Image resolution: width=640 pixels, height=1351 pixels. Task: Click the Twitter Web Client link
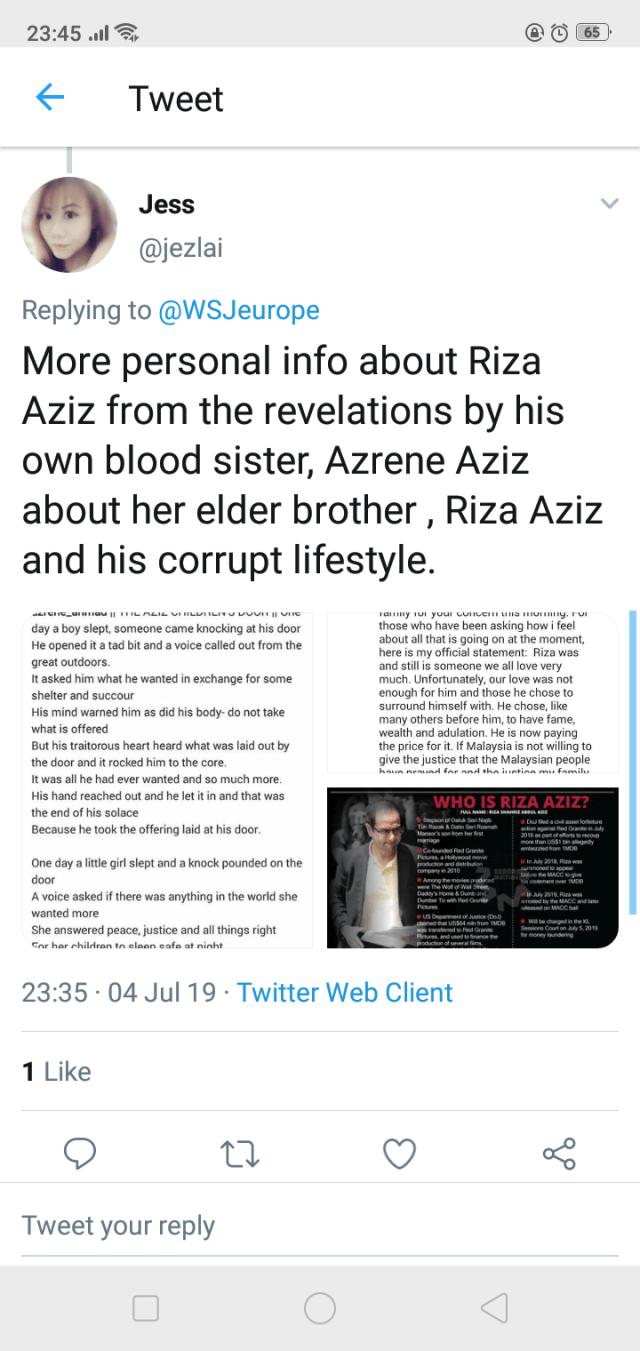(x=345, y=993)
